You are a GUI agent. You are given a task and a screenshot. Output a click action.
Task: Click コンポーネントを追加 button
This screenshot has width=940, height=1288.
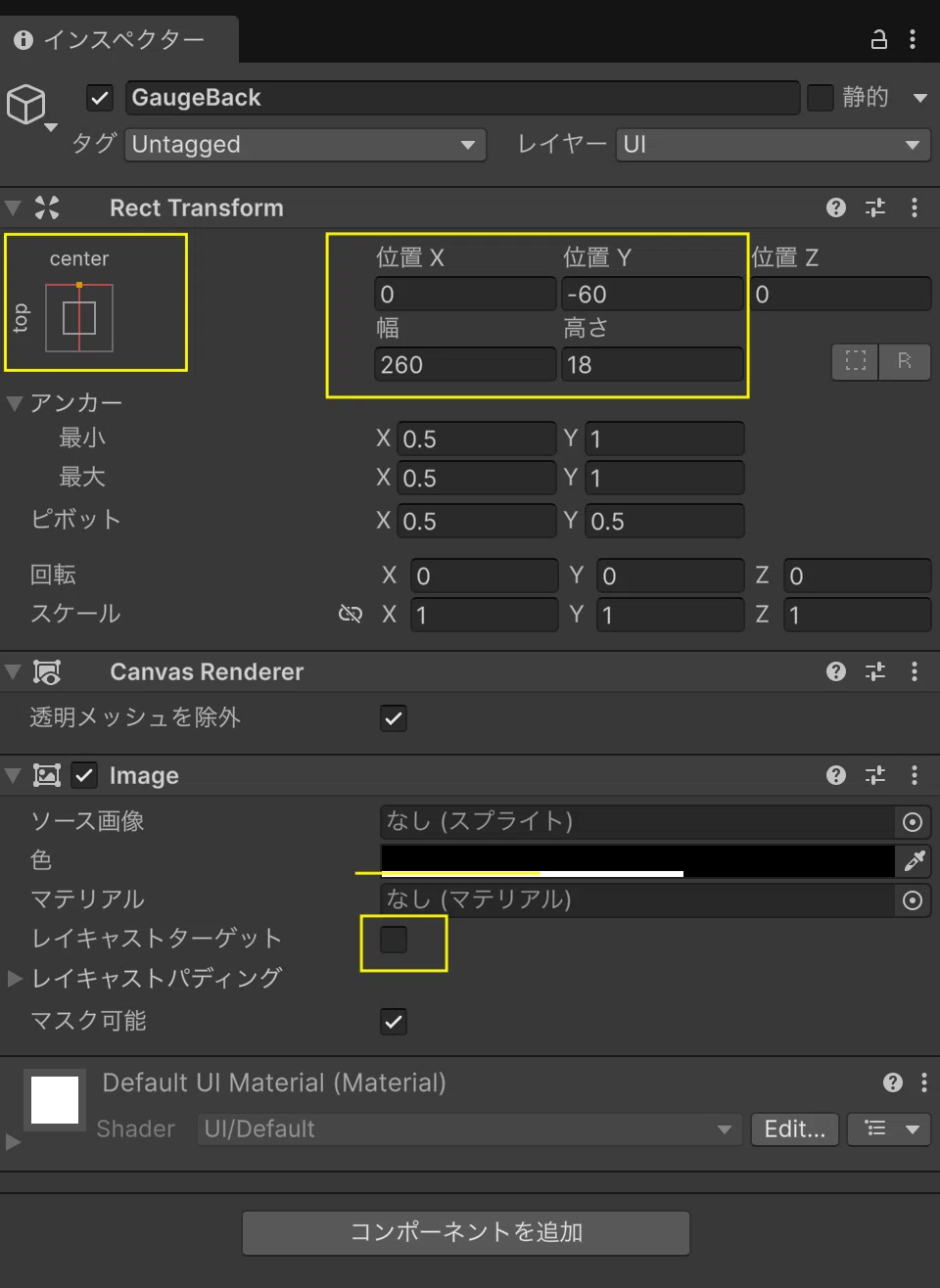pos(466,1232)
